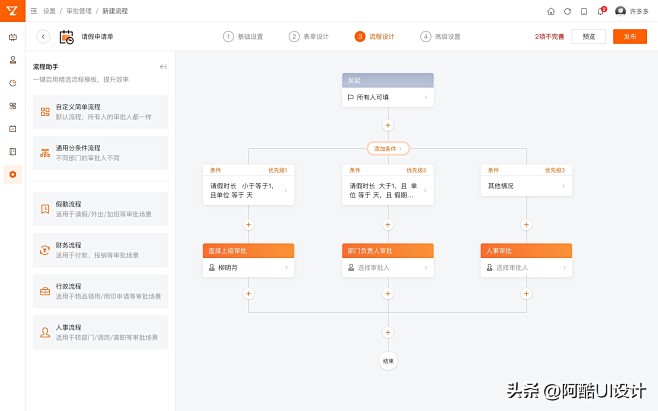The width and height of the screenshot is (658, 411).
Task: Open the four-loop apps icon in left sidebar
Action: (13, 106)
